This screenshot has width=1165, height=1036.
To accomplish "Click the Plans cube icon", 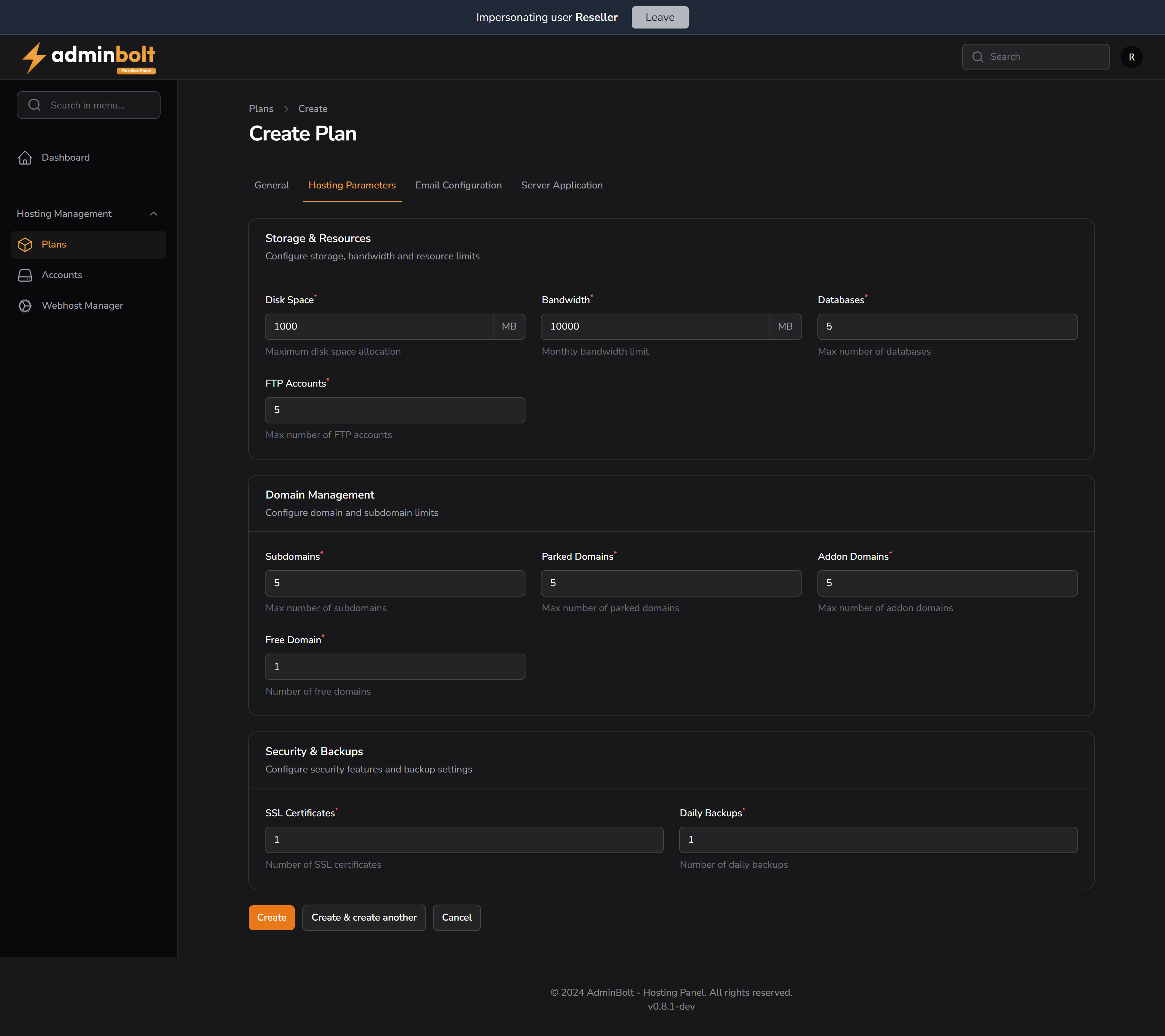I will (x=25, y=245).
